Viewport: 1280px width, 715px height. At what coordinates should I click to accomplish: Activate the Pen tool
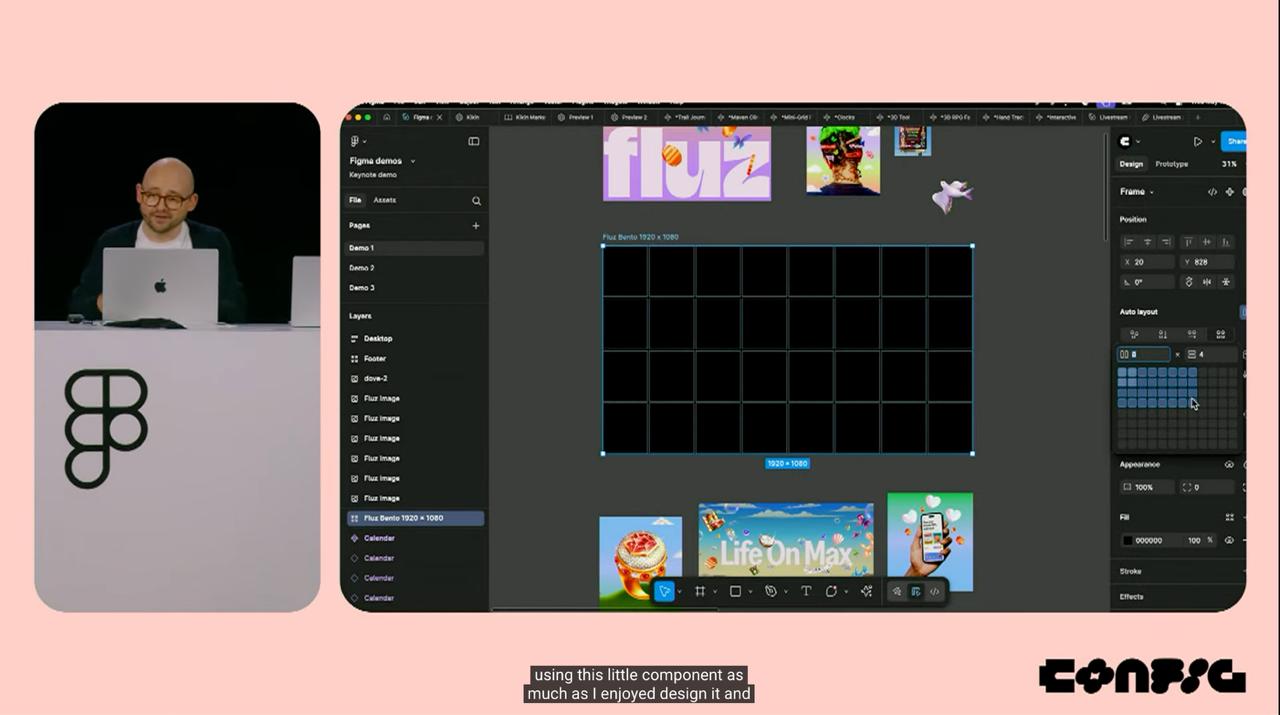[771, 592]
